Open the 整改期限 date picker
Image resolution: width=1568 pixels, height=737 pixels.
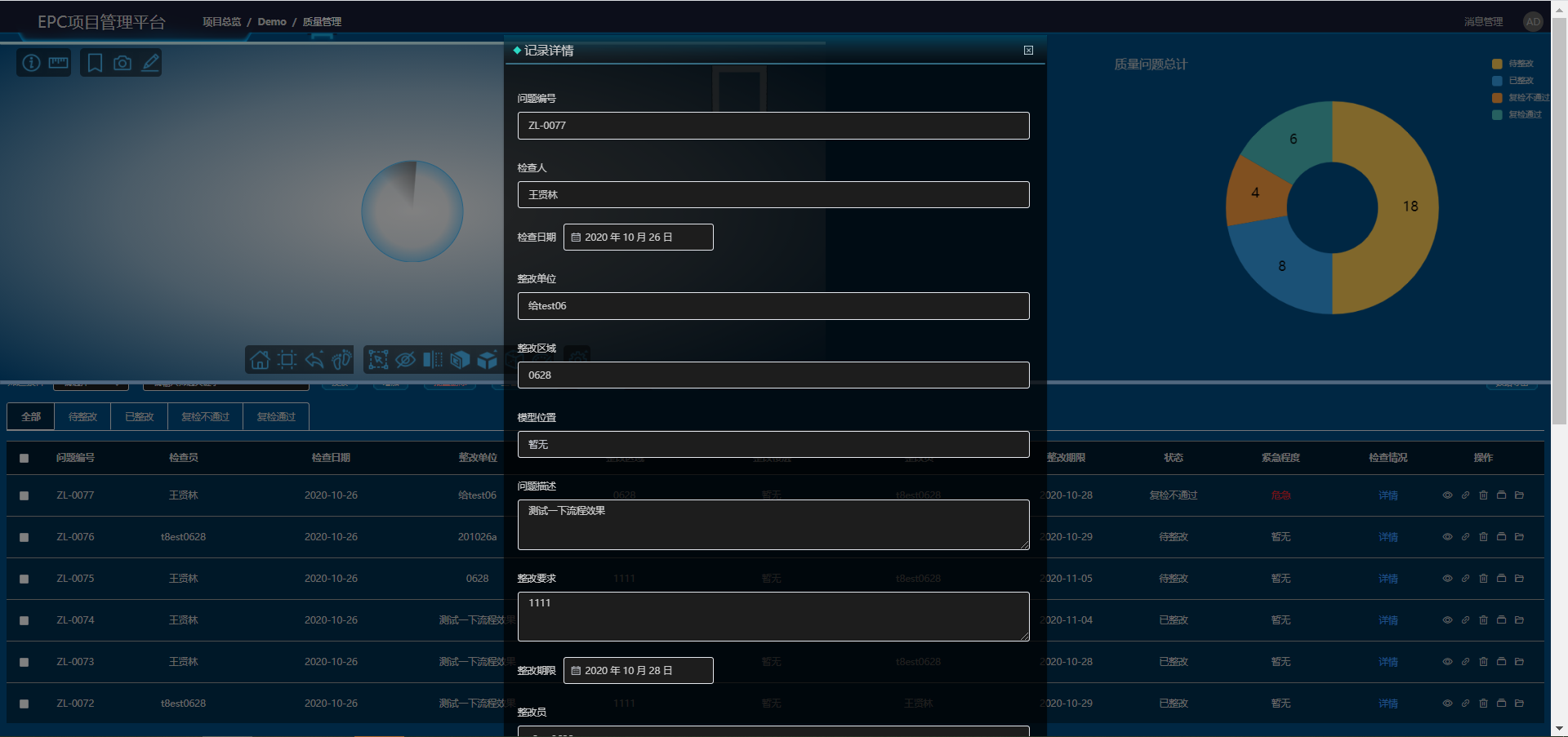tap(638, 671)
